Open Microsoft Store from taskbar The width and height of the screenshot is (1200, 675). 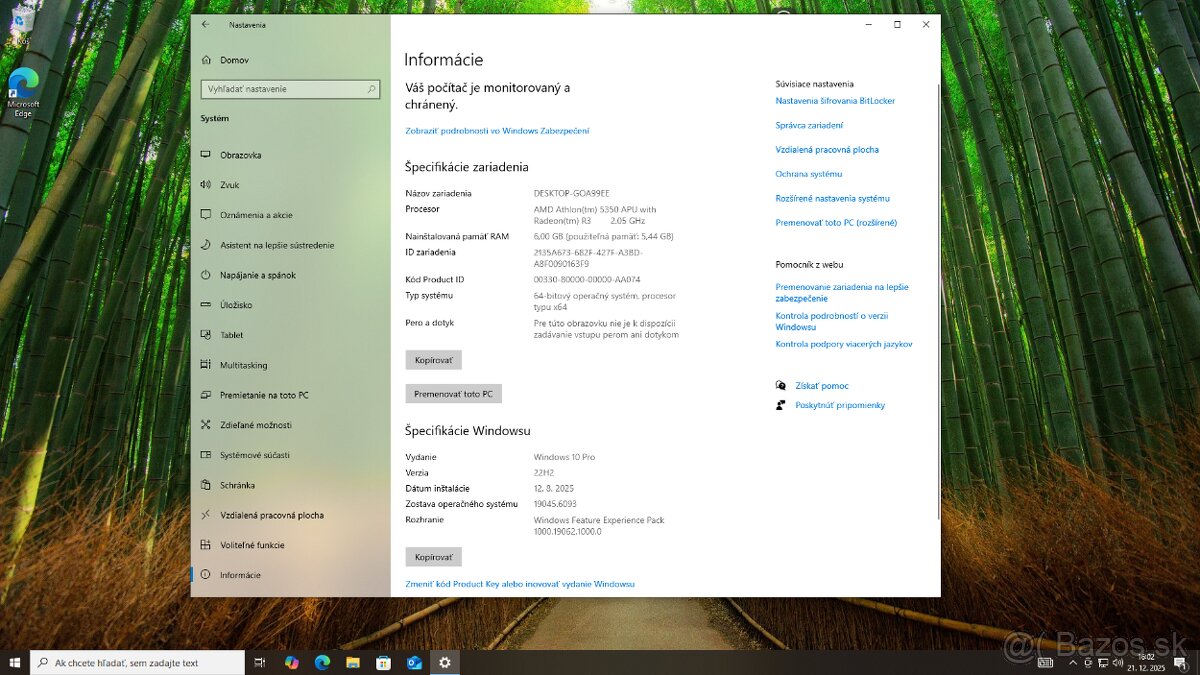pos(383,662)
